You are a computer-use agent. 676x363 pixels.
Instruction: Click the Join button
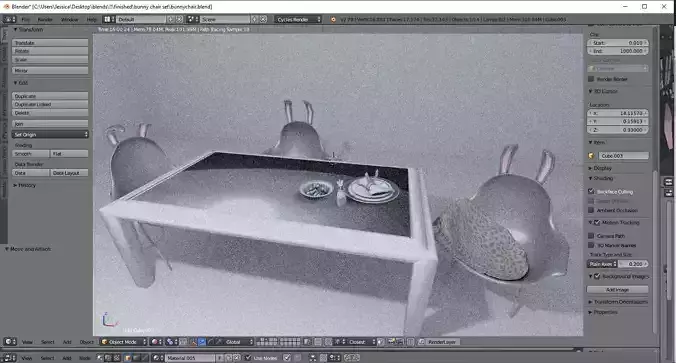point(50,124)
